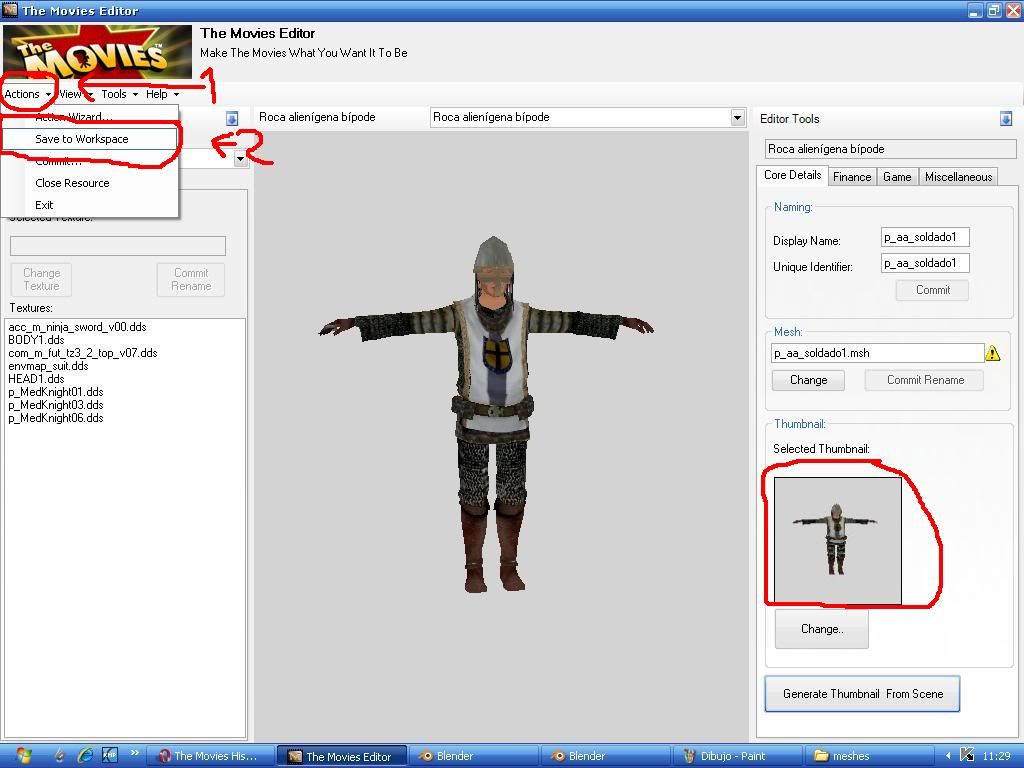Select com_m_fut_tz3_2_top_v07.dds texture
This screenshot has height=768, width=1024.
(83, 353)
